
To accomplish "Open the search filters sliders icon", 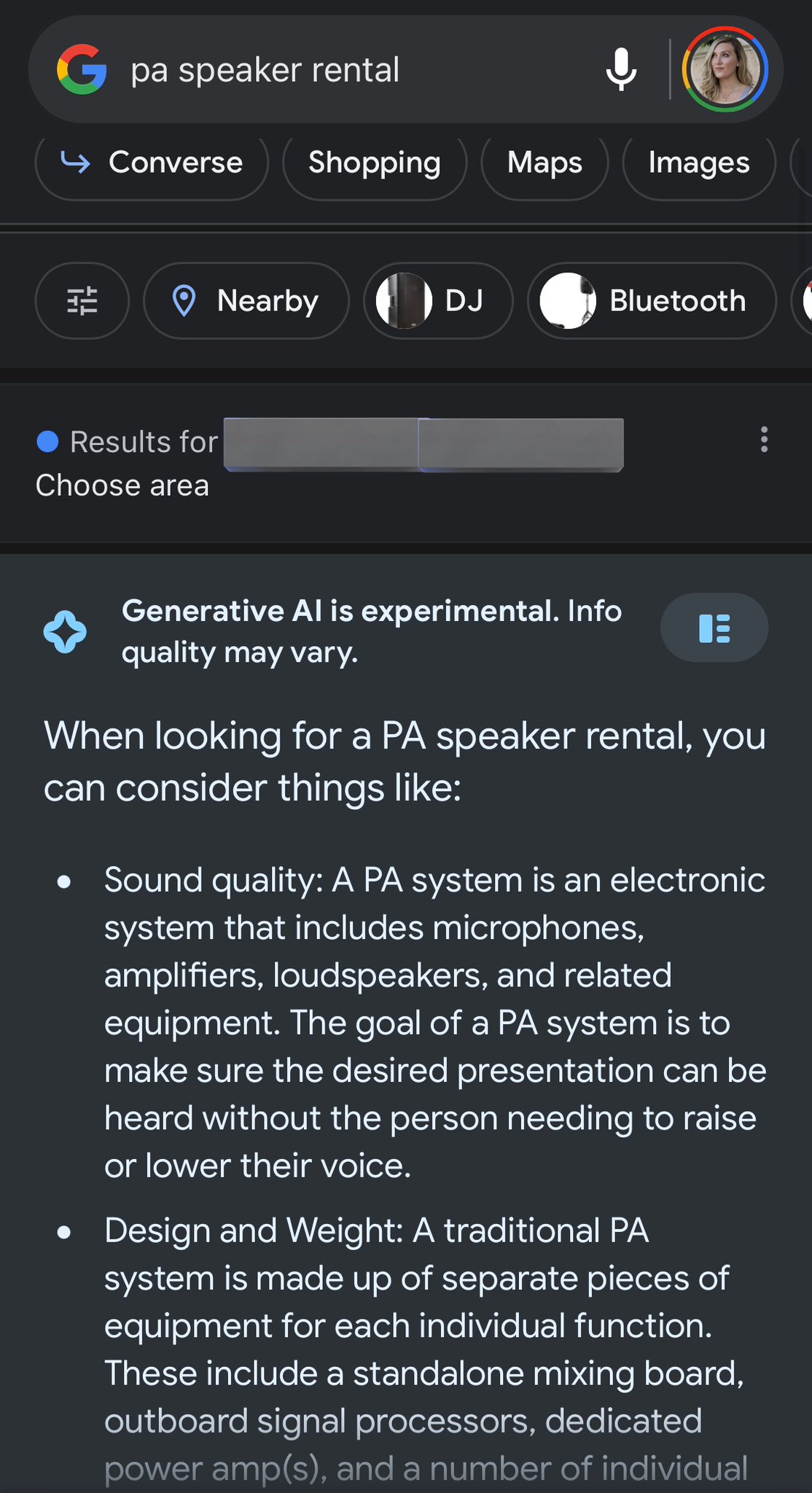I will [82, 300].
